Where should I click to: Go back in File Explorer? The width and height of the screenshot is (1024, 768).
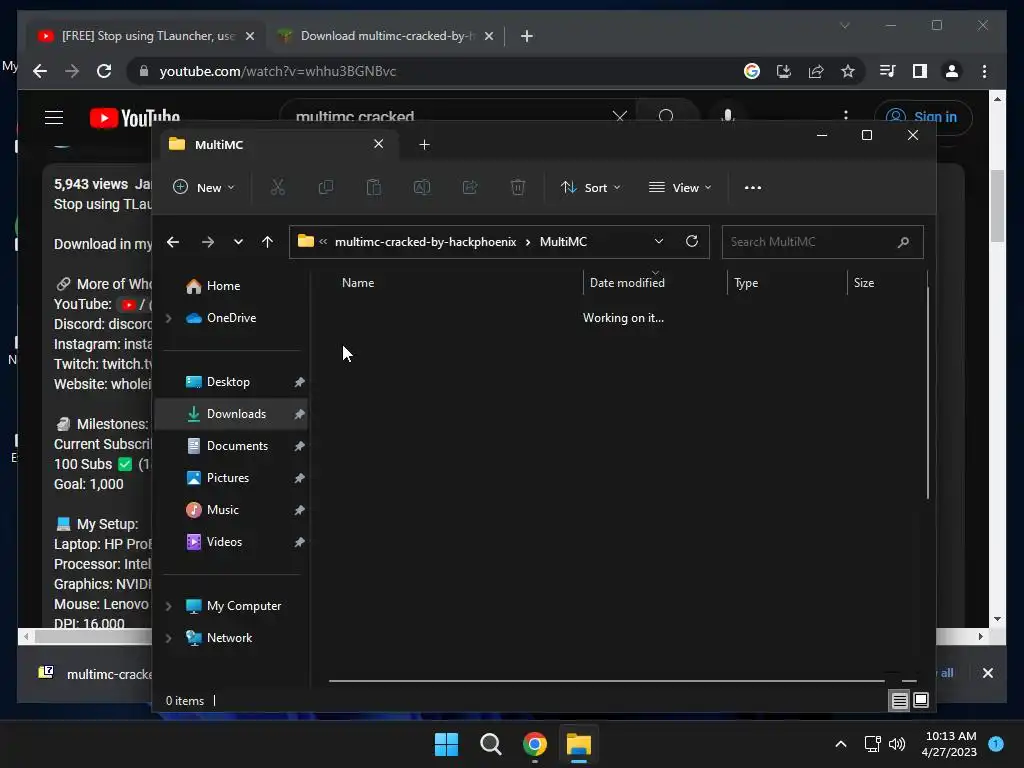(x=173, y=242)
